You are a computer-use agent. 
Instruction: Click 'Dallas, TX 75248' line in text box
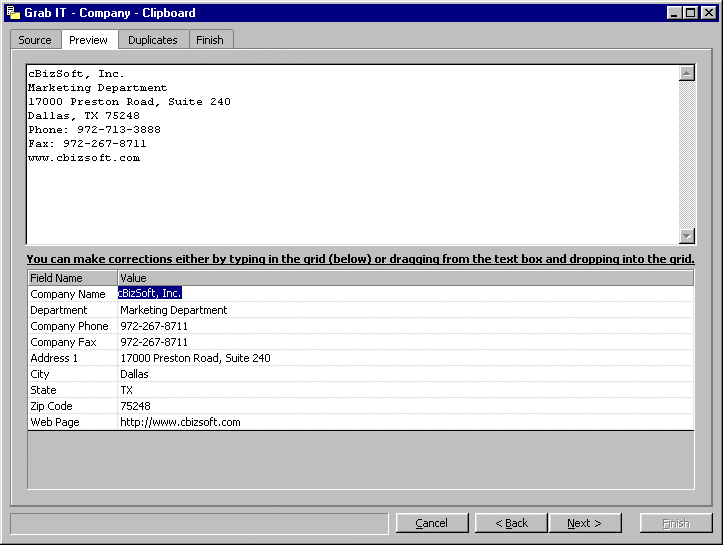click(x=83, y=116)
